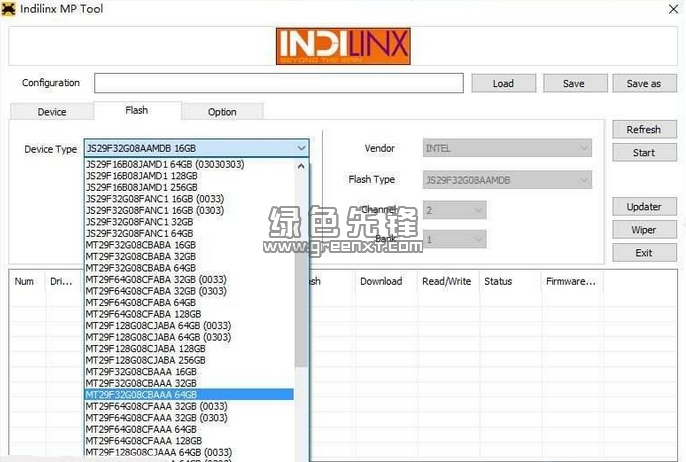This screenshot has width=686, height=462.
Task: Click the Download column header
Action: [386, 282]
